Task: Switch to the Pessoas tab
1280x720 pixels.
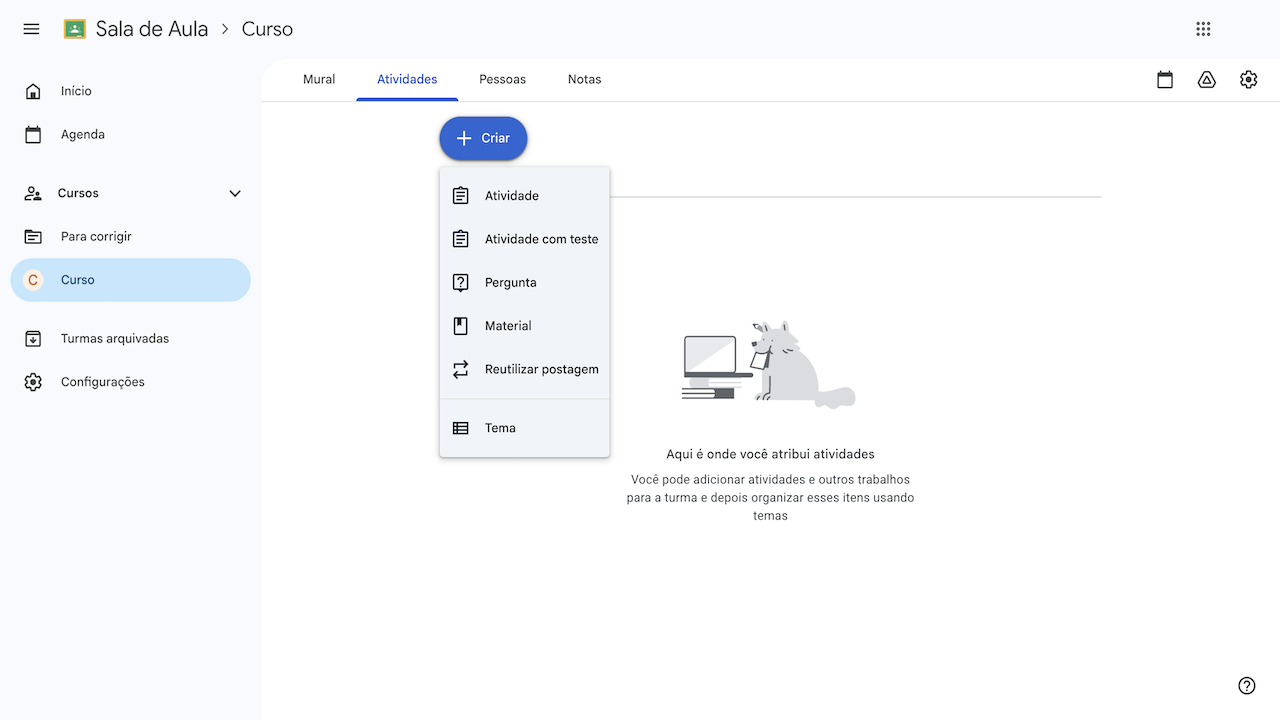Action: coord(502,79)
